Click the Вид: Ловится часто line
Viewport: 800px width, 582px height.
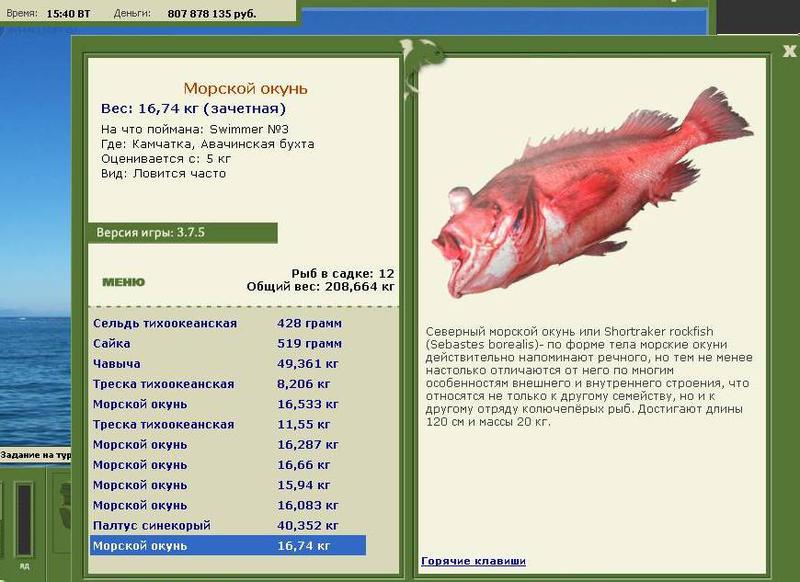click(163, 174)
